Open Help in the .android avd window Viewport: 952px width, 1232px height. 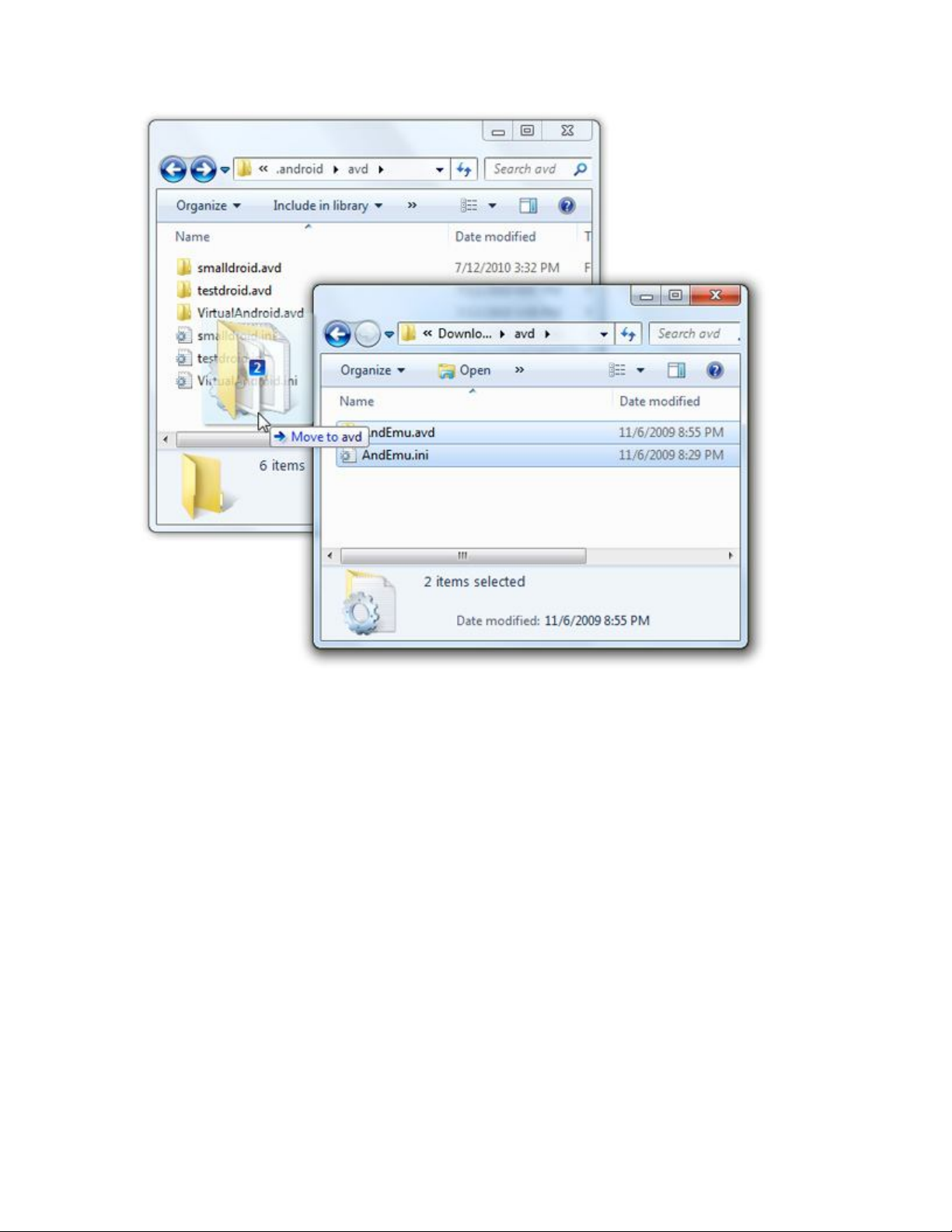pyautogui.click(x=567, y=206)
